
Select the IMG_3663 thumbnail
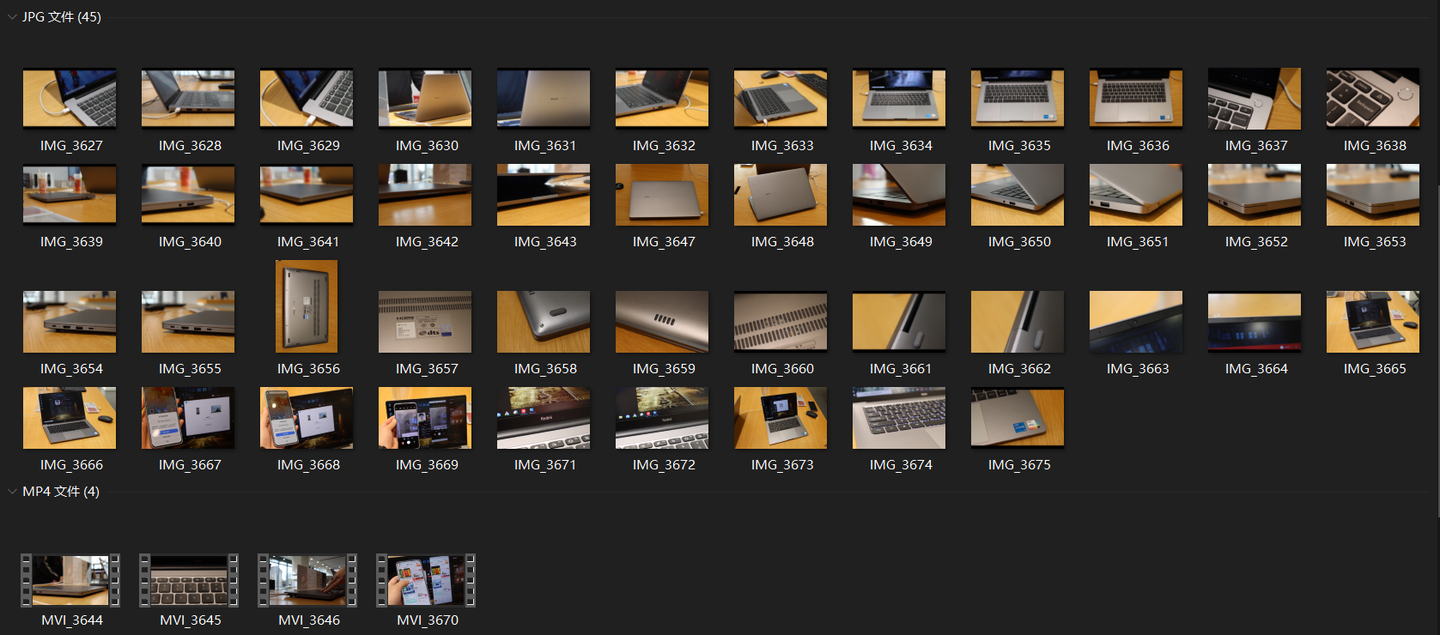click(1136, 321)
